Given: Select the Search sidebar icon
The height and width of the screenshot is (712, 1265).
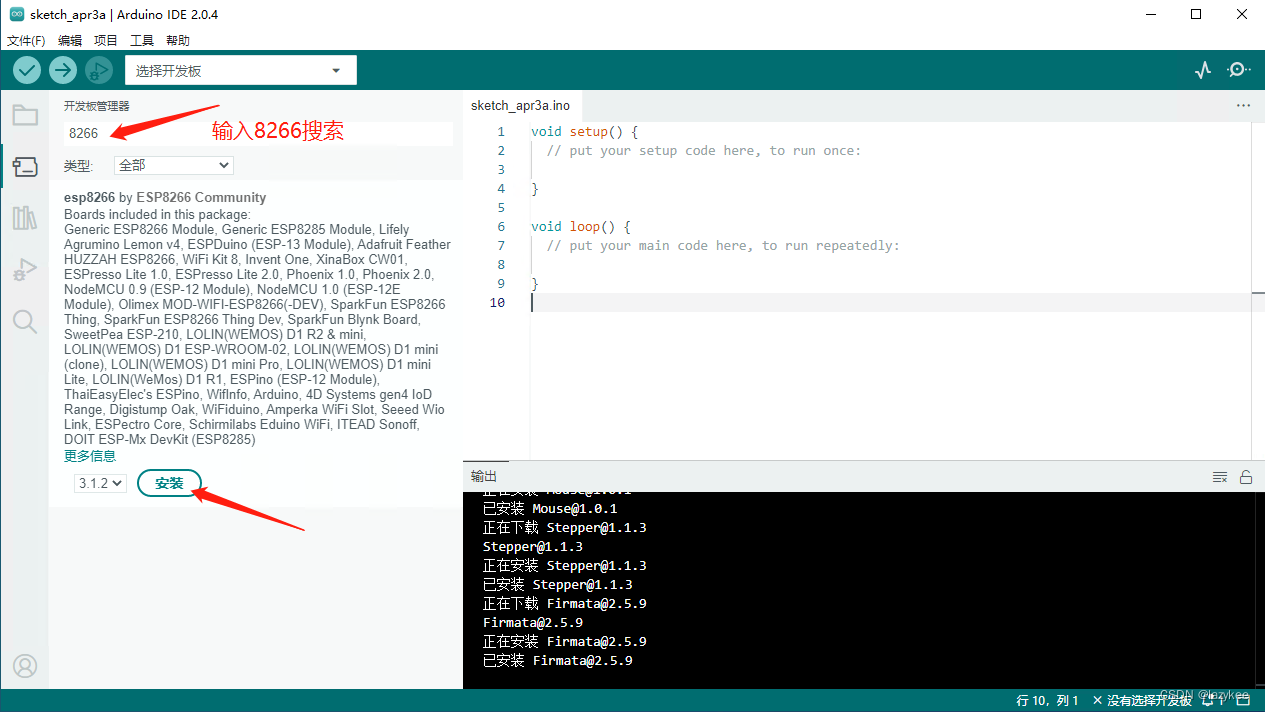Looking at the screenshot, I should [x=24, y=321].
